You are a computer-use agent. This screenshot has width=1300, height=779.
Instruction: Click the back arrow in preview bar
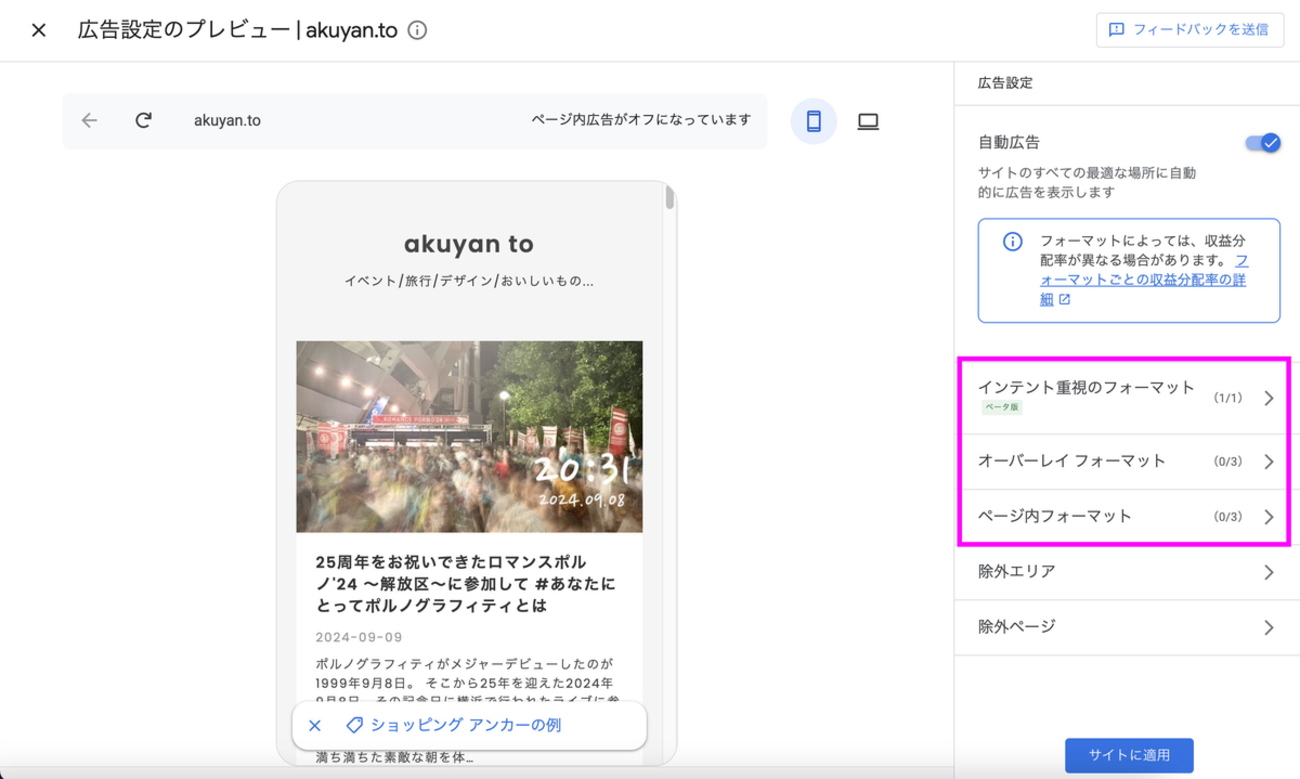coord(90,121)
